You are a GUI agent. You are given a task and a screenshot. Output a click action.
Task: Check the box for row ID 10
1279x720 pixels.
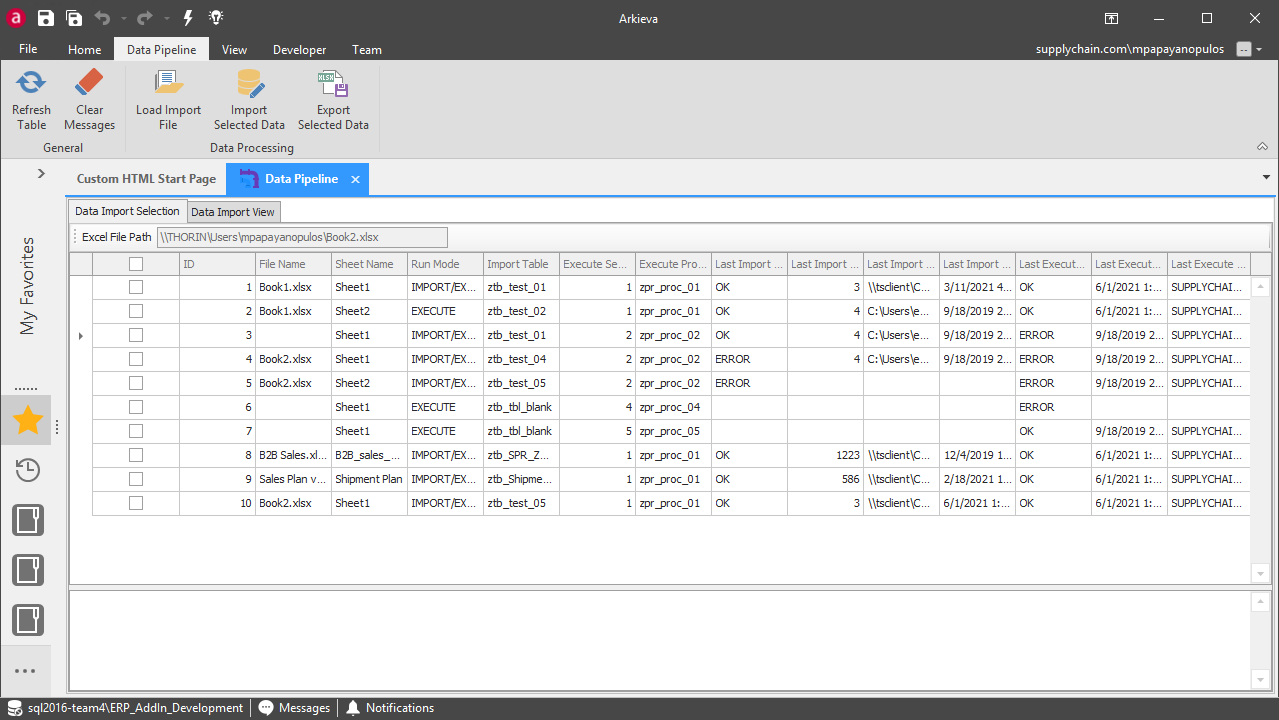(x=136, y=503)
